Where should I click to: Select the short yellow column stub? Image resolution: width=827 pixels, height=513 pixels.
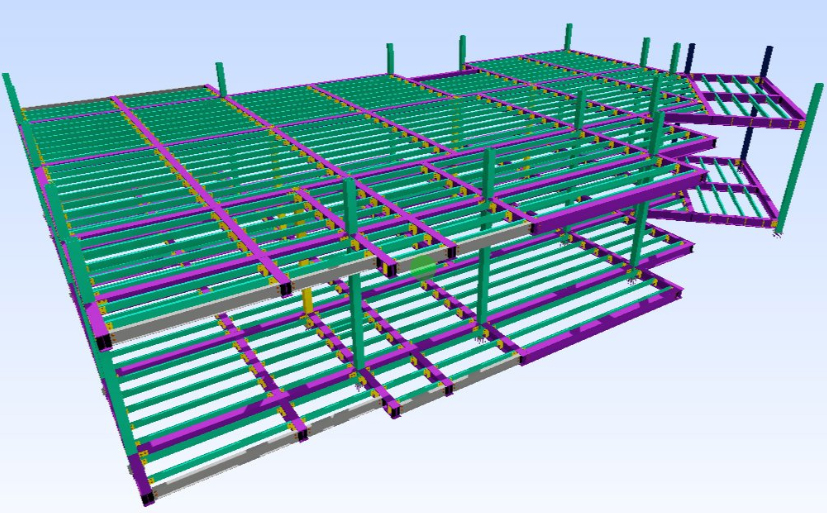(x=308, y=303)
